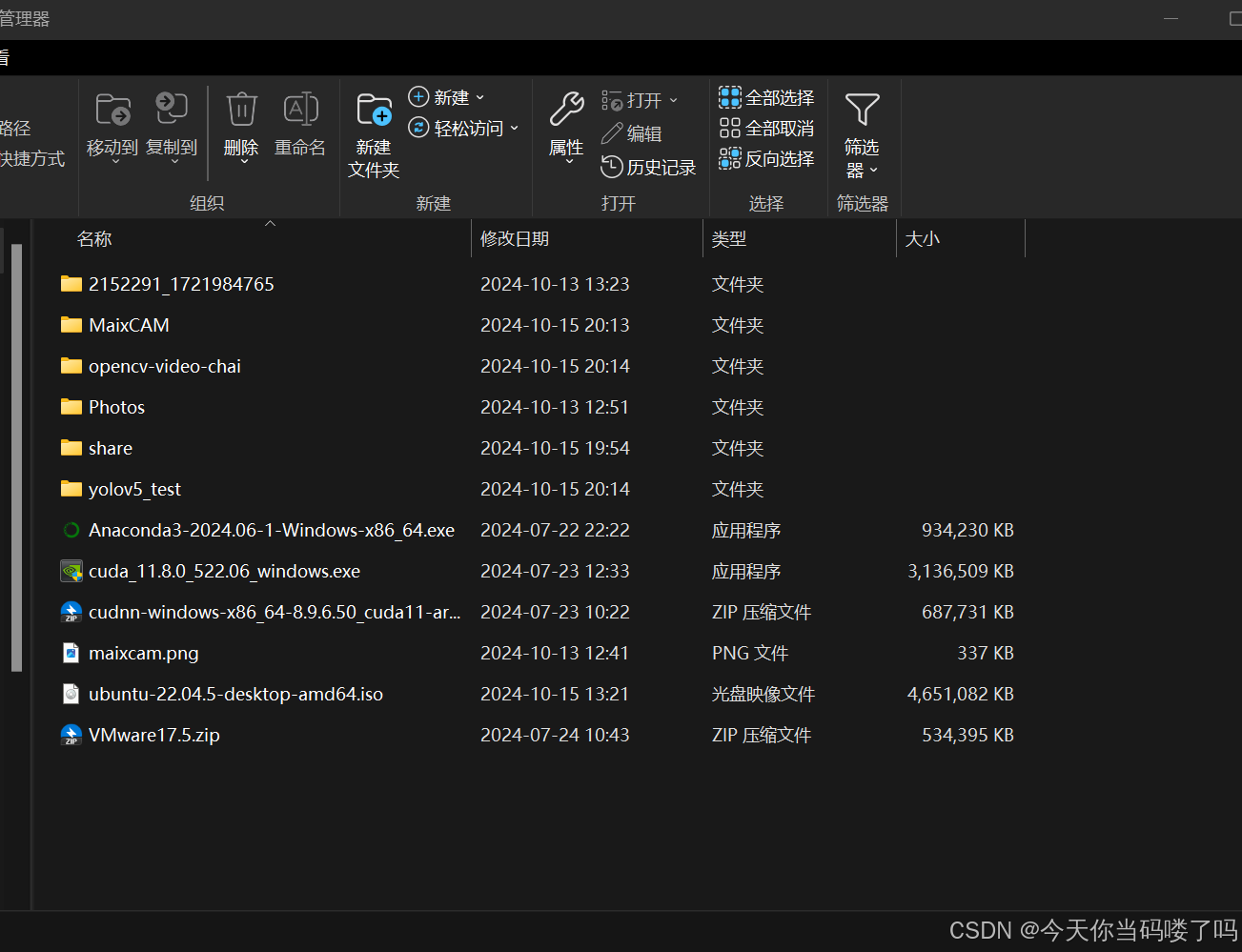Click the 2152291_1721984765 folder icon
This screenshot has height=952, width=1242.
click(71, 284)
